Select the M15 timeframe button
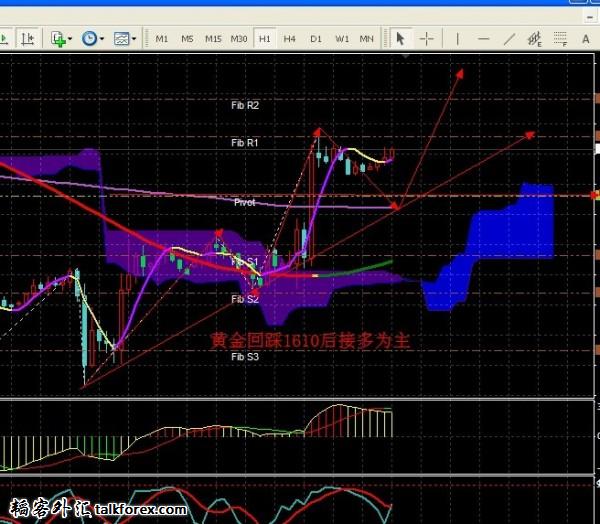Viewport: 600px width, 524px height. click(213, 39)
